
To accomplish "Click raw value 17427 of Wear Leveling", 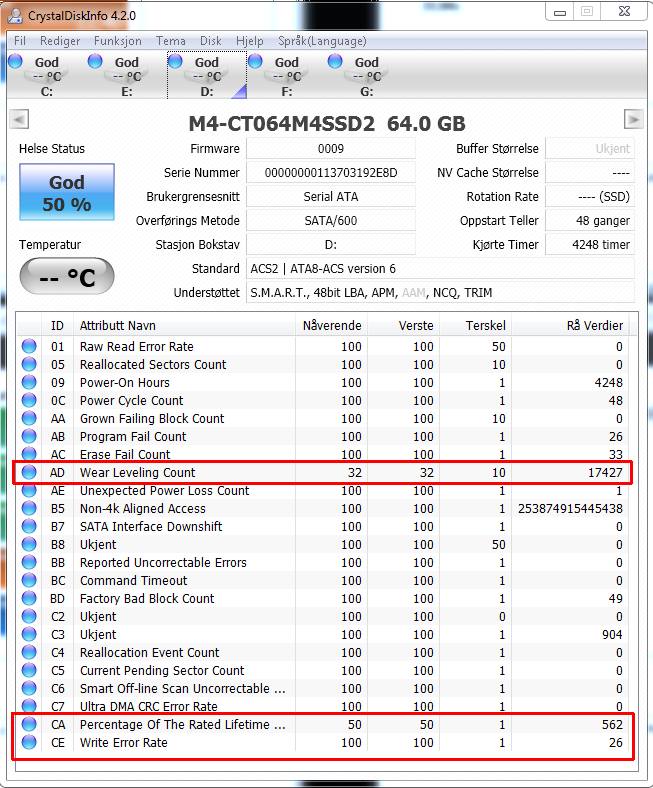I will (605, 472).
